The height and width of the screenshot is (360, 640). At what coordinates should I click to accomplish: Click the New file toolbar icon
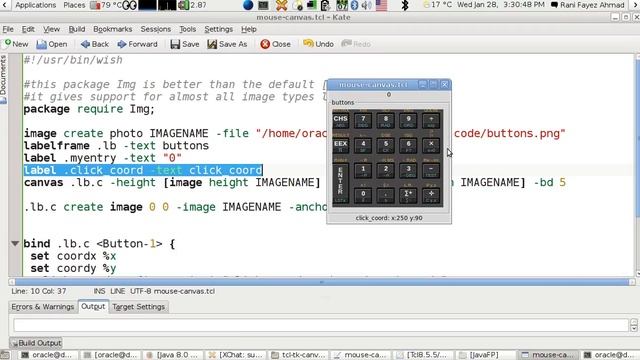(x=7, y=44)
